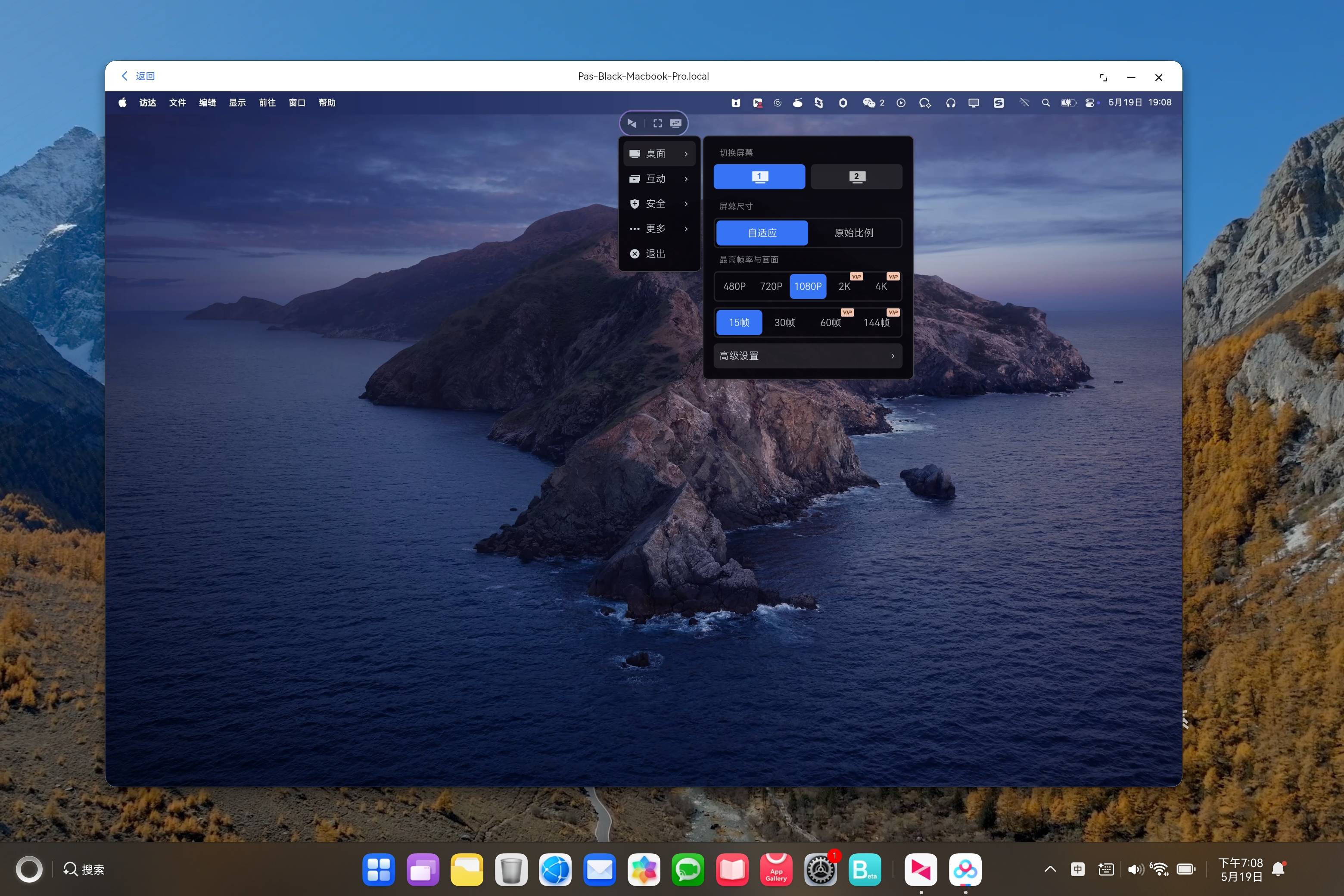Viewport: 1344px width, 896px height.
Task: Click the Apple logo menu
Action: (x=122, y=103)
